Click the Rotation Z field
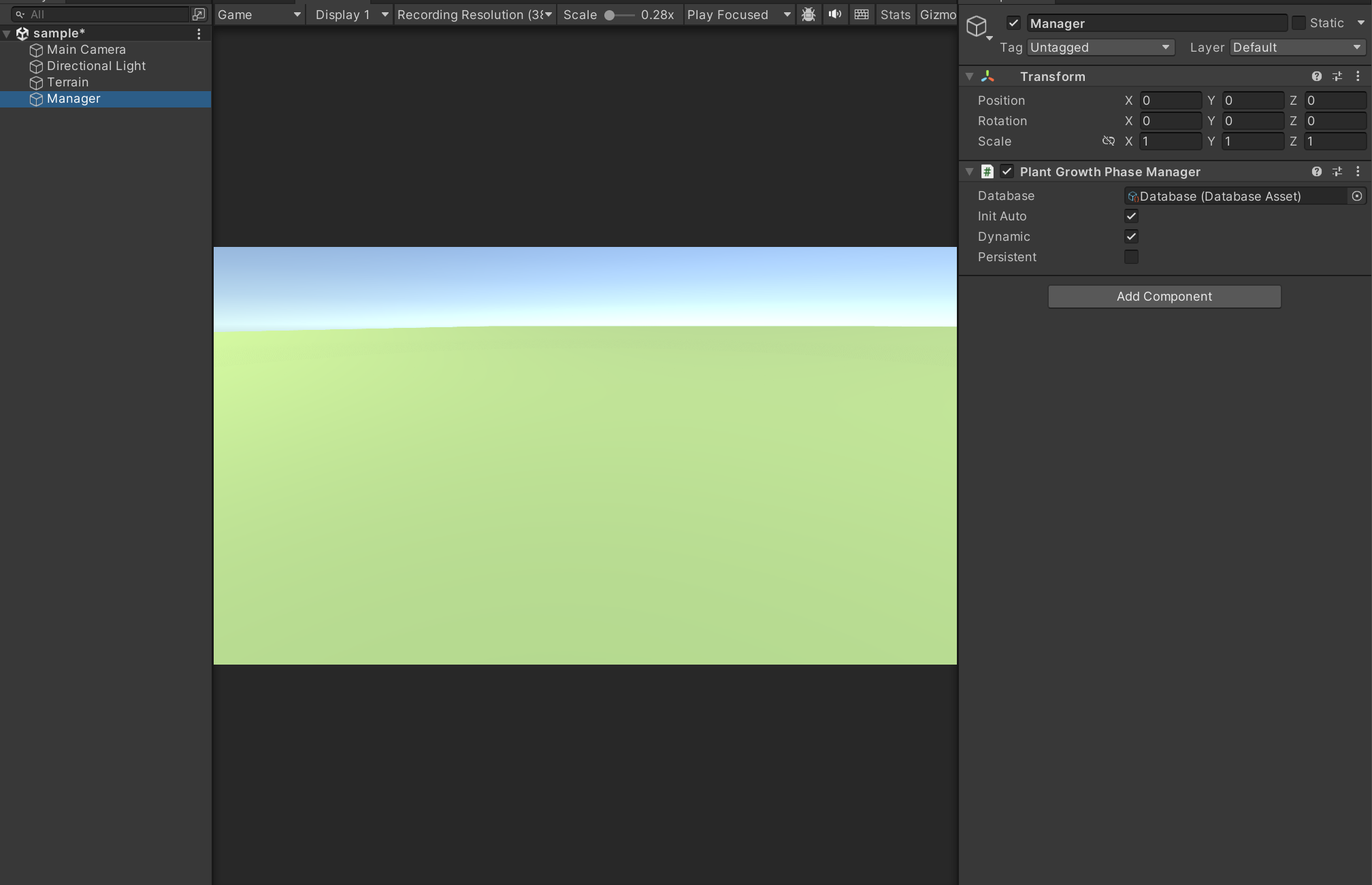This screenshot has height=885, width=1372. tap(1335, 121)
